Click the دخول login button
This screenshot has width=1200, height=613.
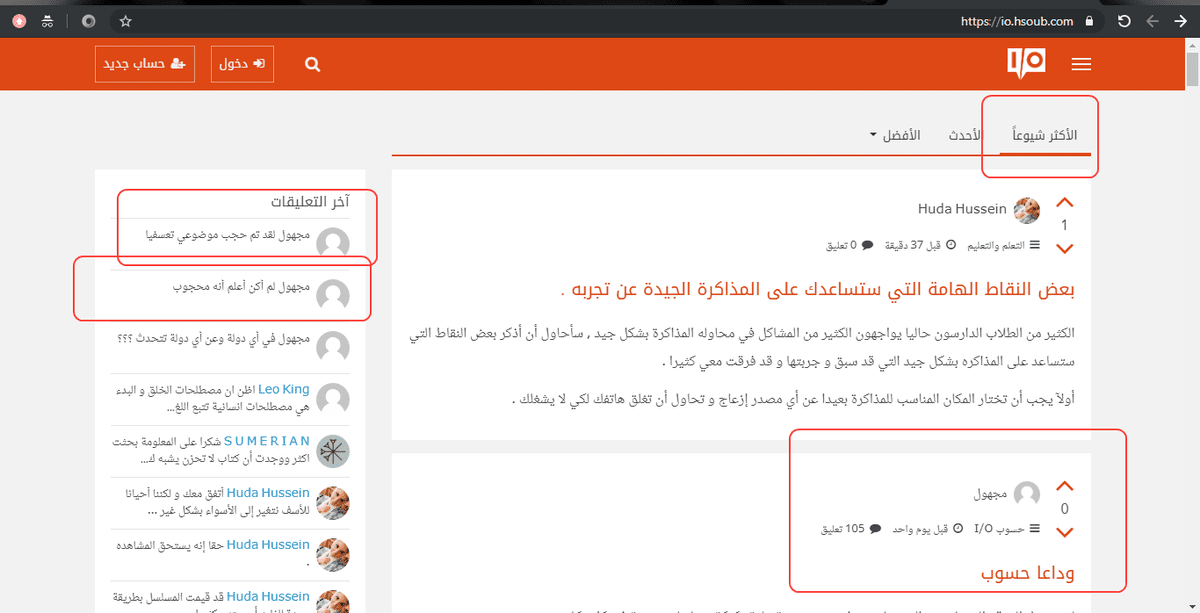(242, 64)
